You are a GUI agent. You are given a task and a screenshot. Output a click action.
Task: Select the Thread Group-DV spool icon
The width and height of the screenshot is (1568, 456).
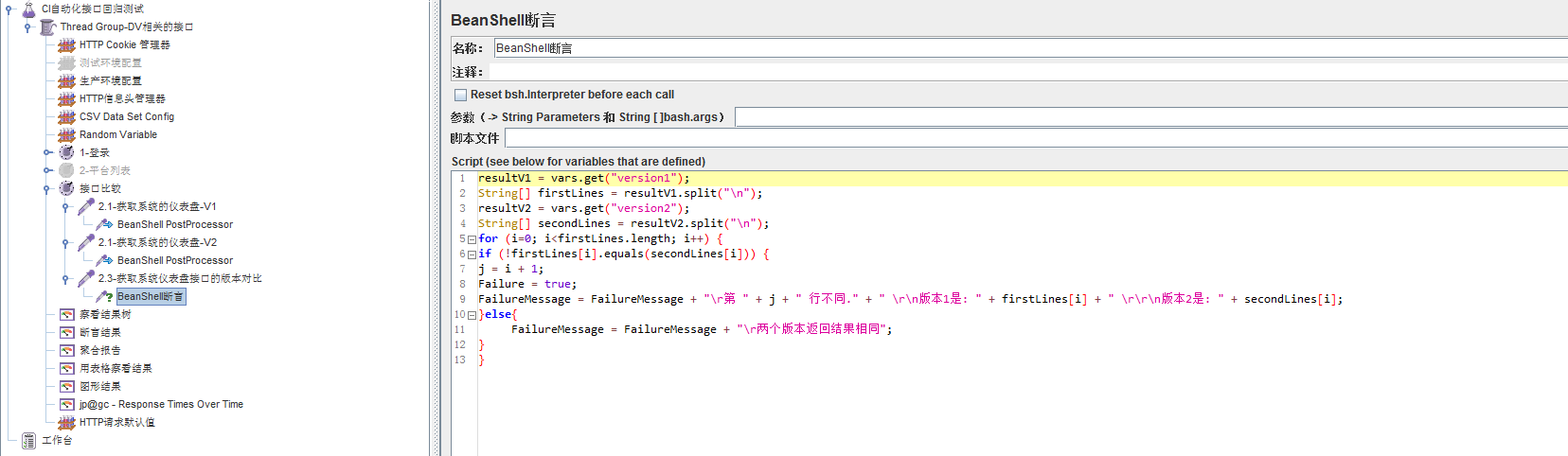(47, 26)
